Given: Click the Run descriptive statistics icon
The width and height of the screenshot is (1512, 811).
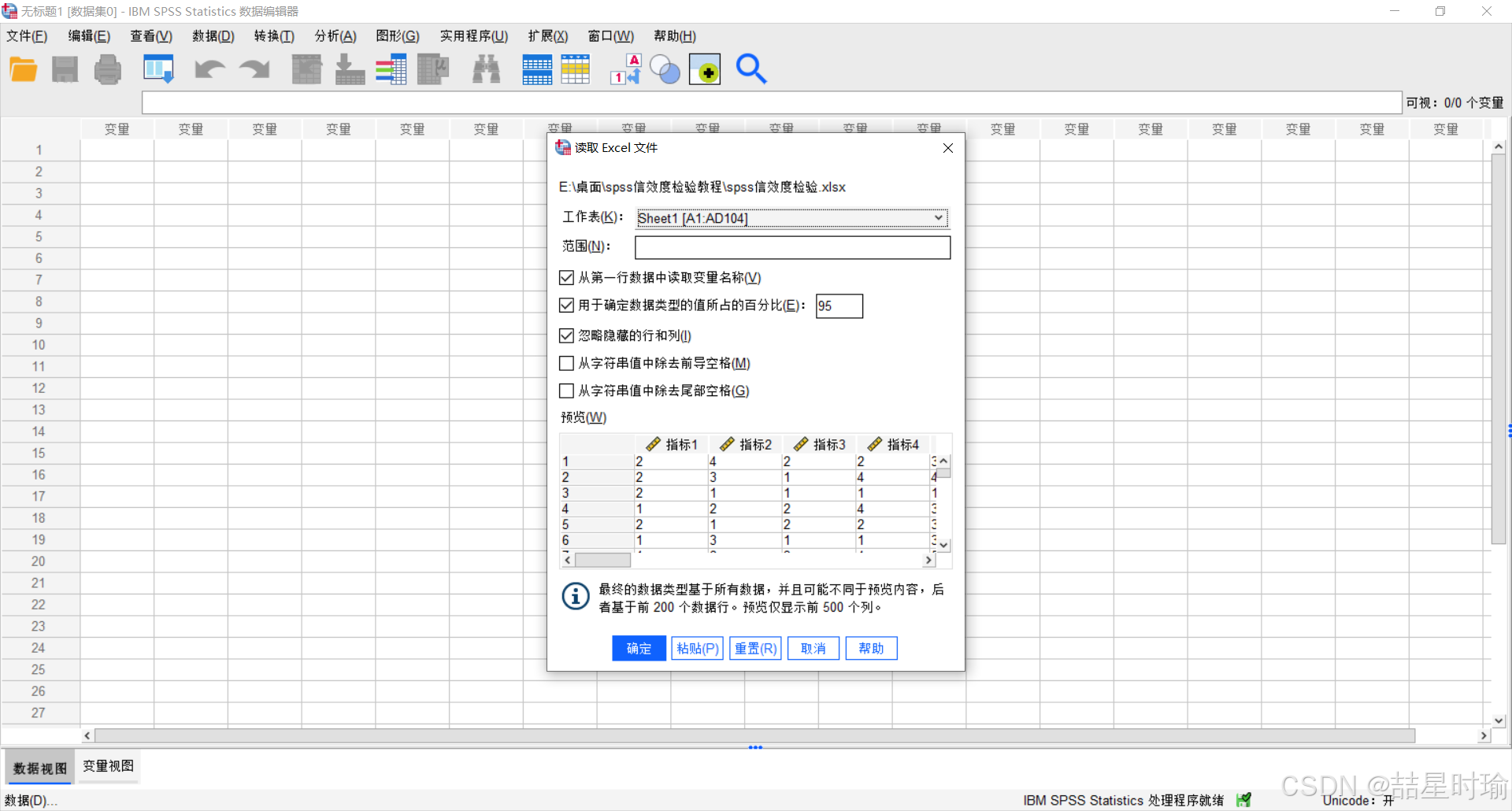Looking at the screenshot, I should [433, 69].
